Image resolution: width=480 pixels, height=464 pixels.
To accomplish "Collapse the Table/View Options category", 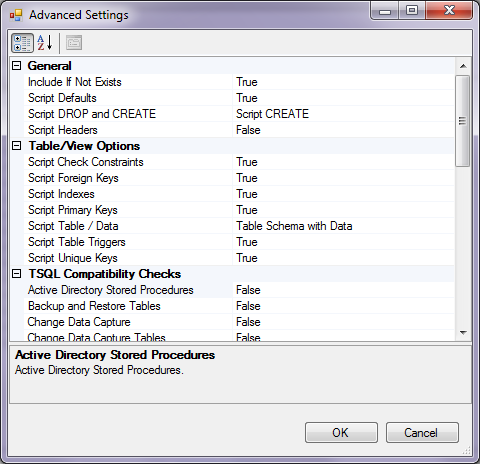I will pyautogui.click(x=16, y=146).
